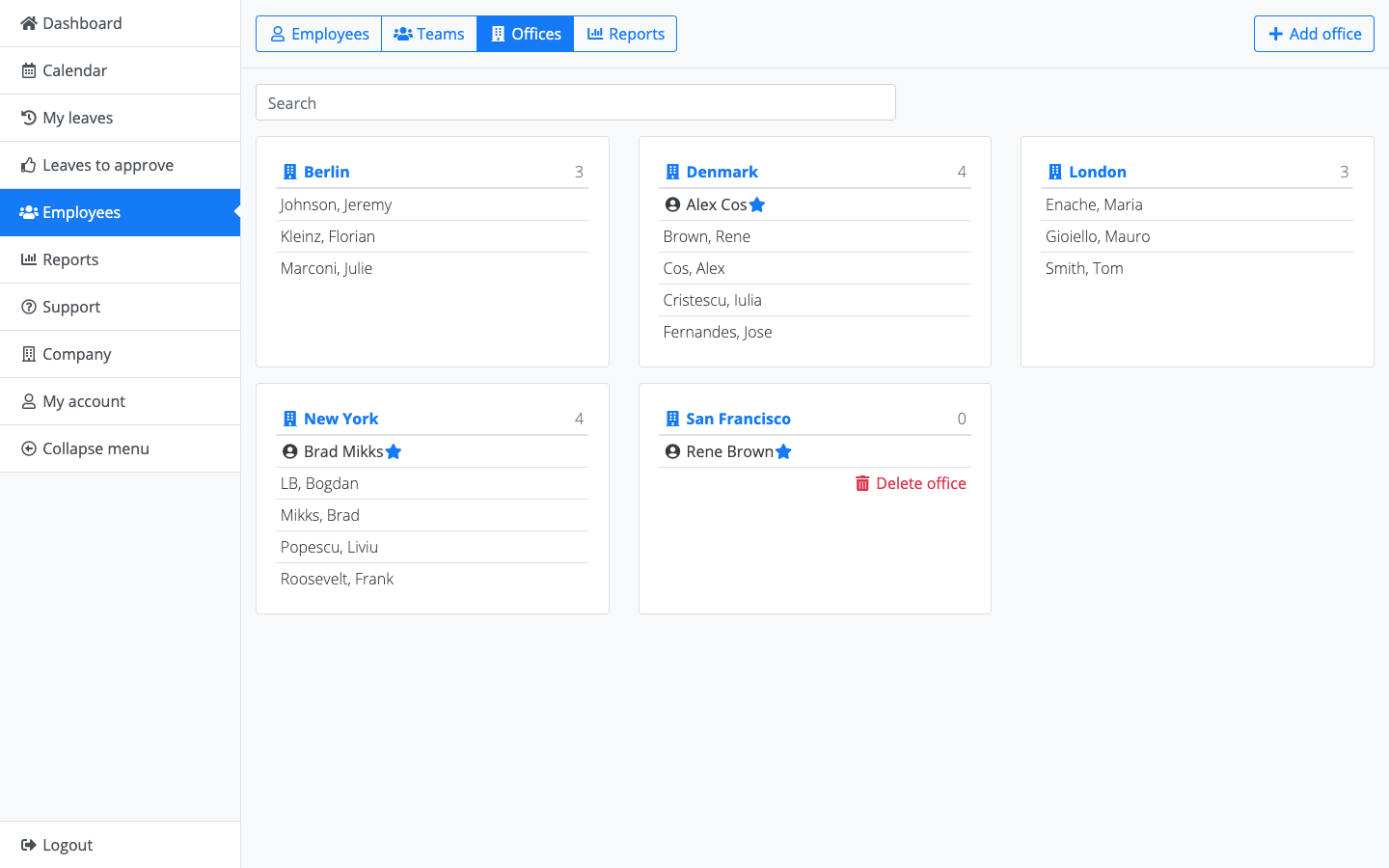
Task: Click the user avatar icon beside Alex Cos
Action: pyautogui.click(x=672, y=204)
